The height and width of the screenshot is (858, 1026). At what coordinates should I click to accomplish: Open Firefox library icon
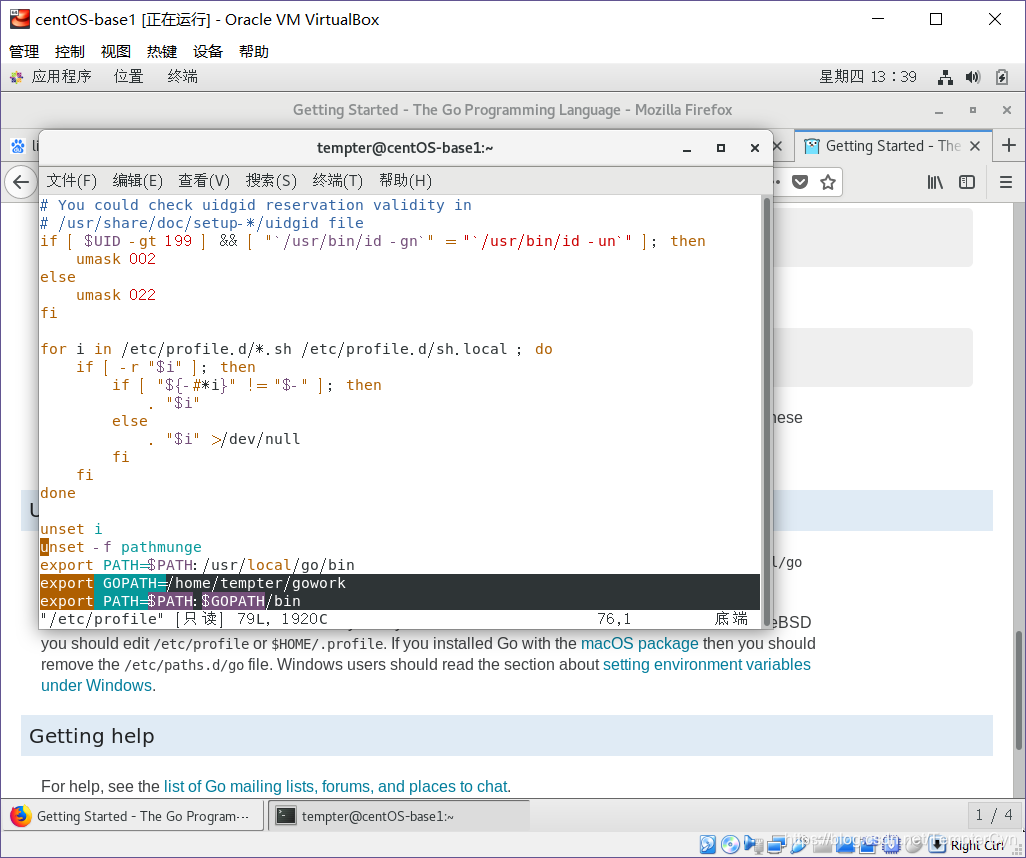tap(935, 182)
